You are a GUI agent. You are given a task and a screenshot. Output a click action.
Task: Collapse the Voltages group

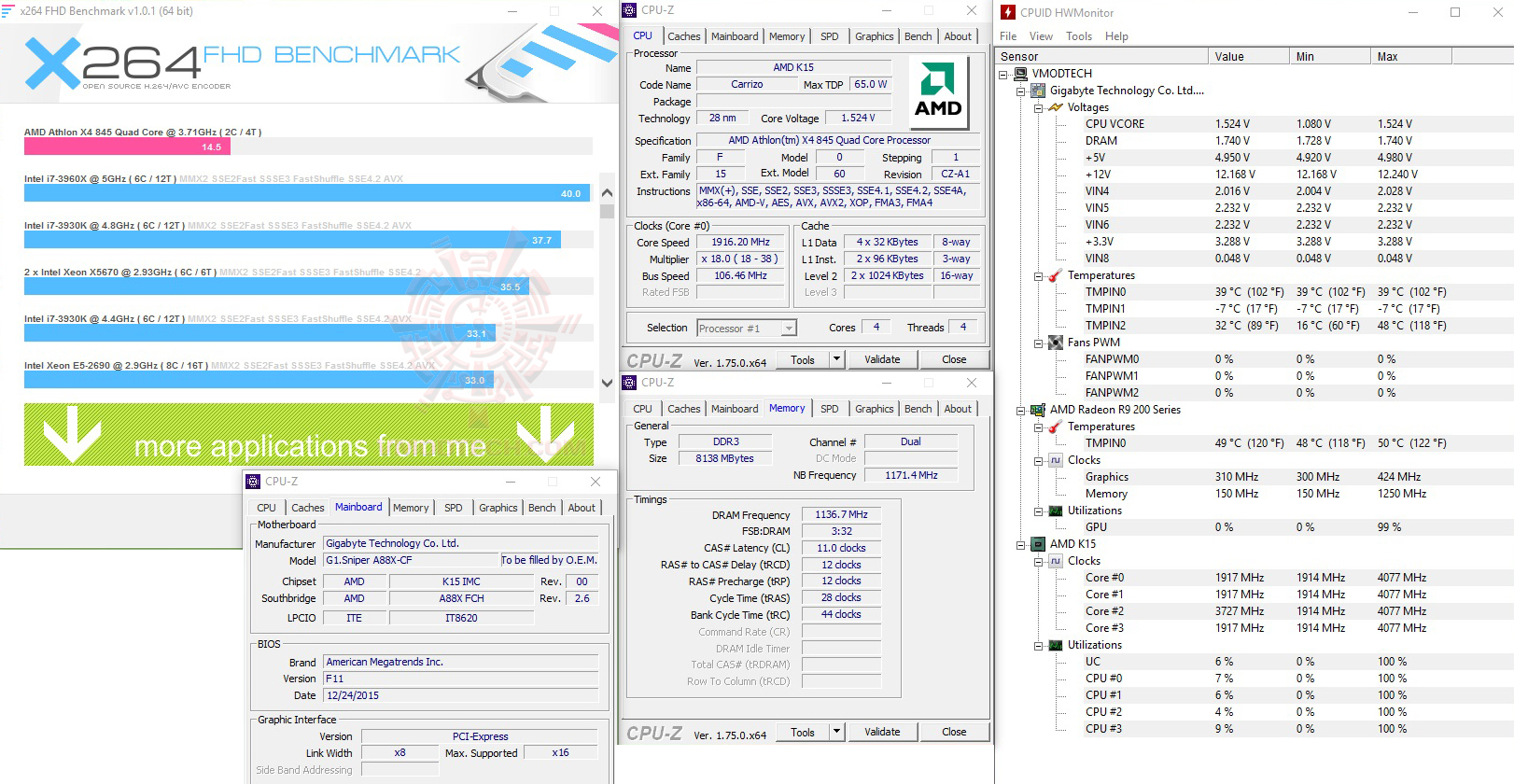click(1039, 107)
